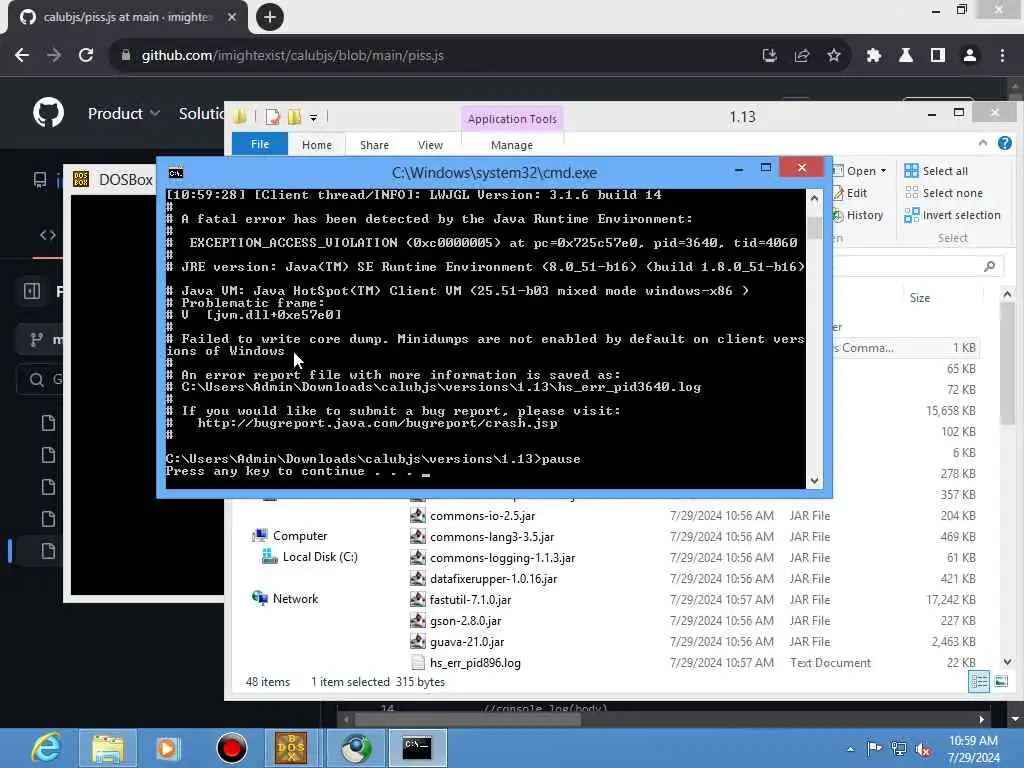Viewport: 1024px width, 768px height.
Task: Click the volume muted tray icon
Action: [923, 749]
